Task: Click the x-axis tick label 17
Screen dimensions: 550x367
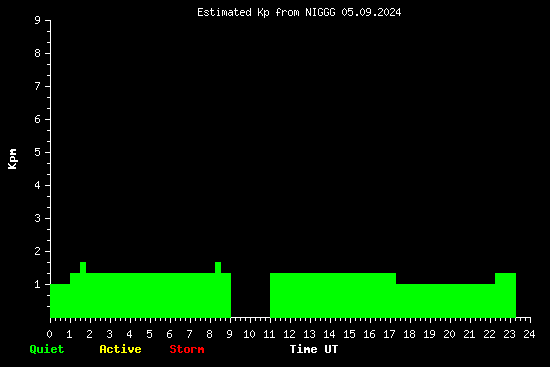Action: point(389,334)
